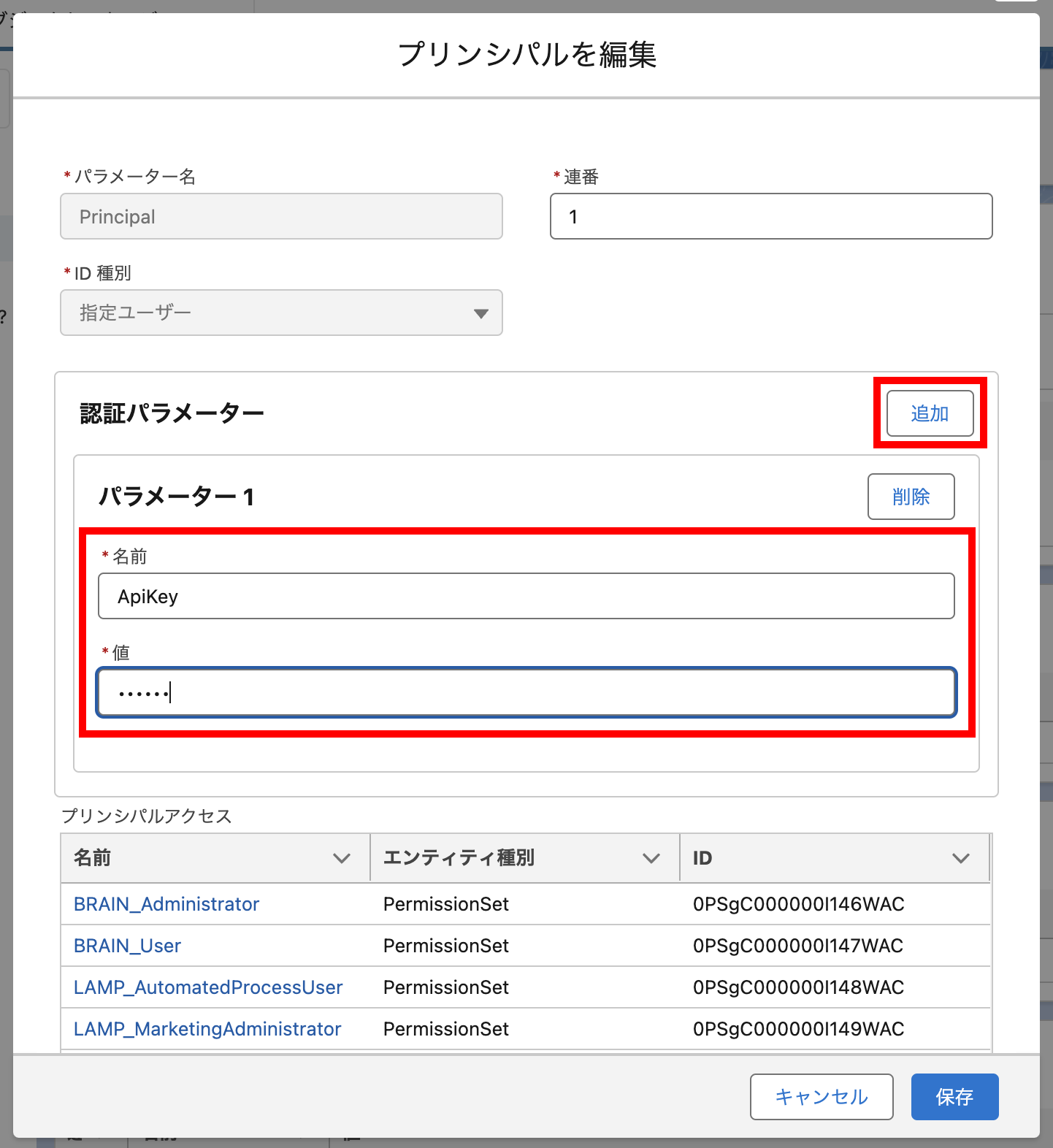Open the BRAIN_Administrator link

166,904
